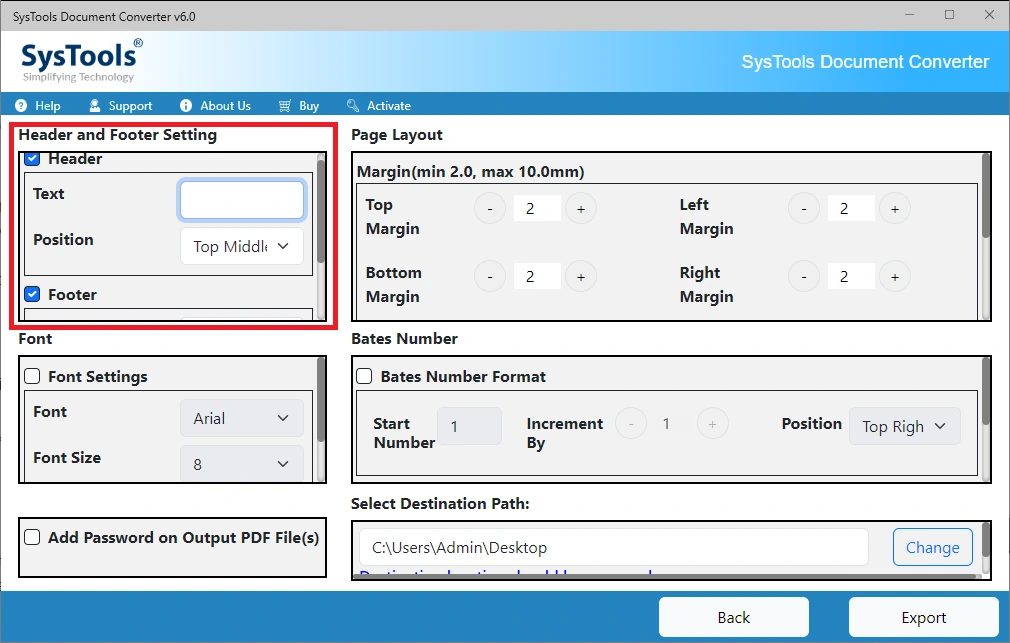1010x643 pixels.
Task: Click the Export button
Action: 924,617
